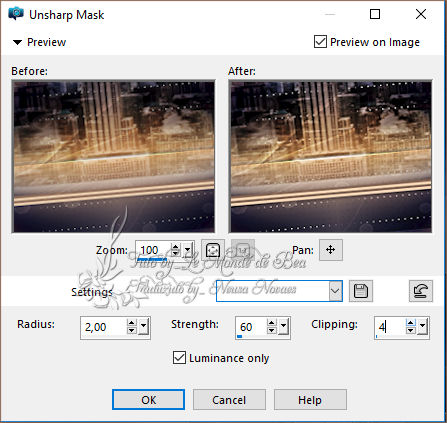
Task: Uncheck the Luminance only checkbox
Action: (179, 358)
